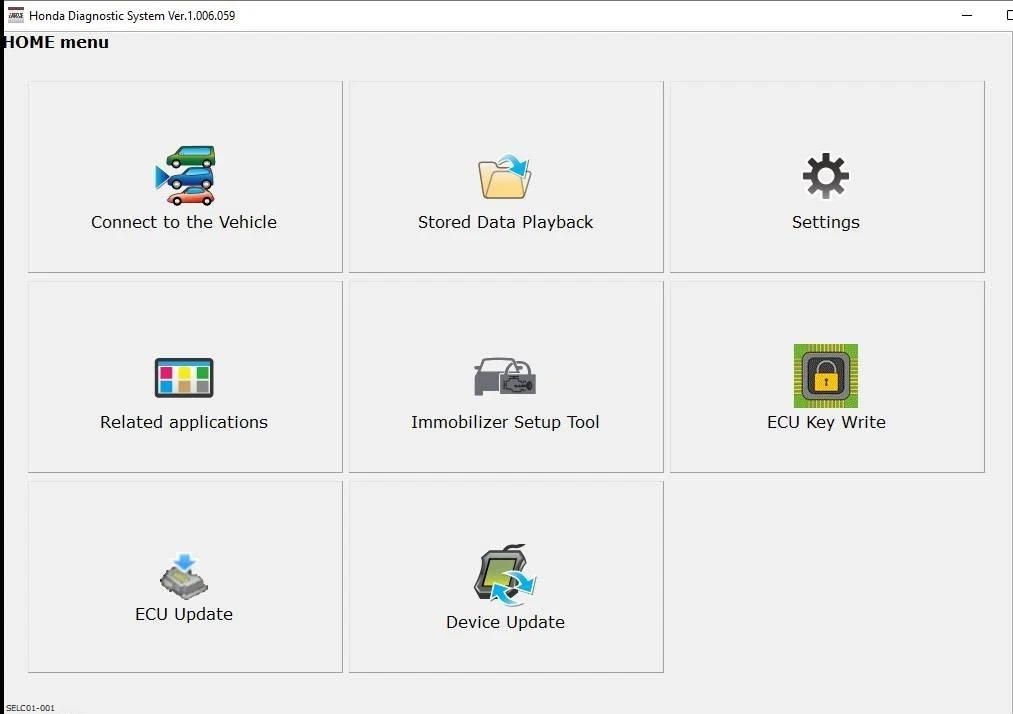Click the HOME menu heading
This screenshot has width=1013, height=714.
pyautogui.click(x=56, y=43)
